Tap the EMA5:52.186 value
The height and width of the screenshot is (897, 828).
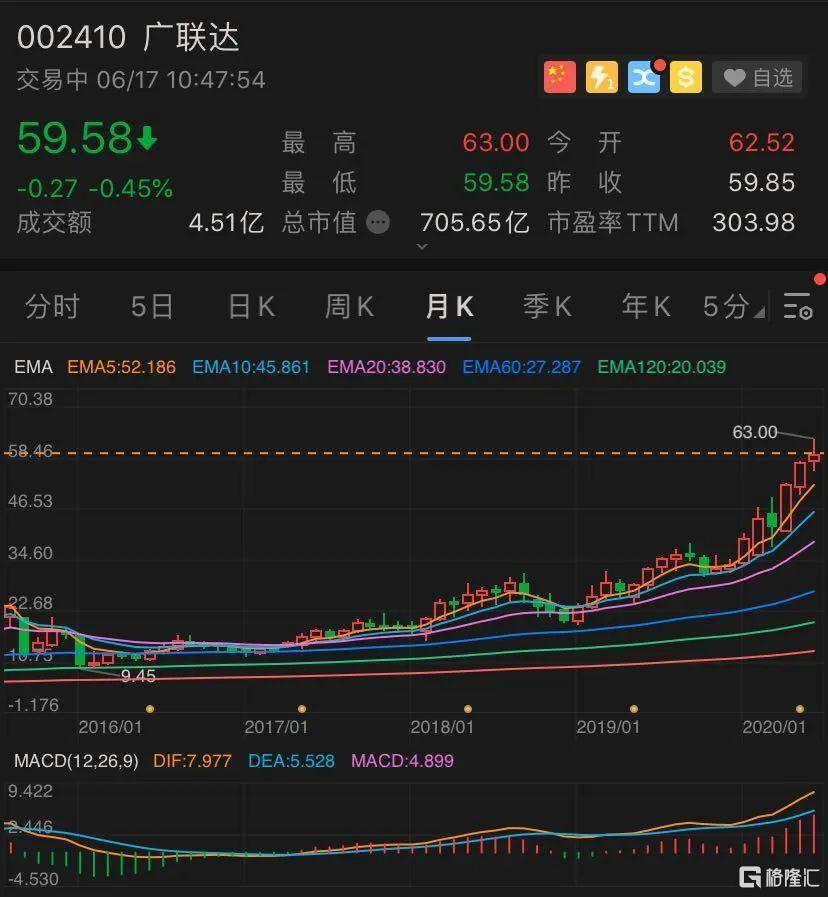pyautogui.click(x=121, y=367)
